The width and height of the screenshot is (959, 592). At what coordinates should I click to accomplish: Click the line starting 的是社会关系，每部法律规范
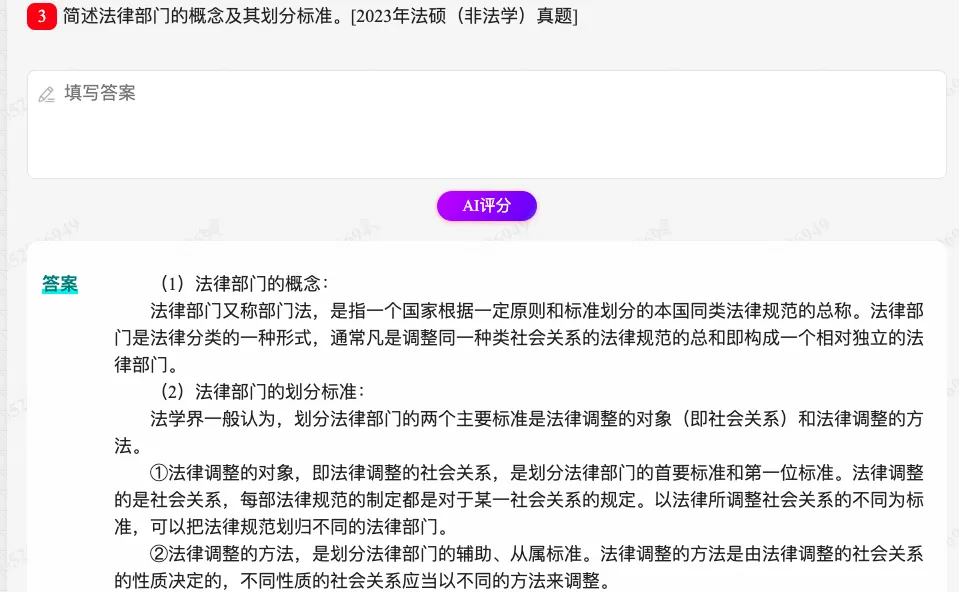tap(519, 500)
